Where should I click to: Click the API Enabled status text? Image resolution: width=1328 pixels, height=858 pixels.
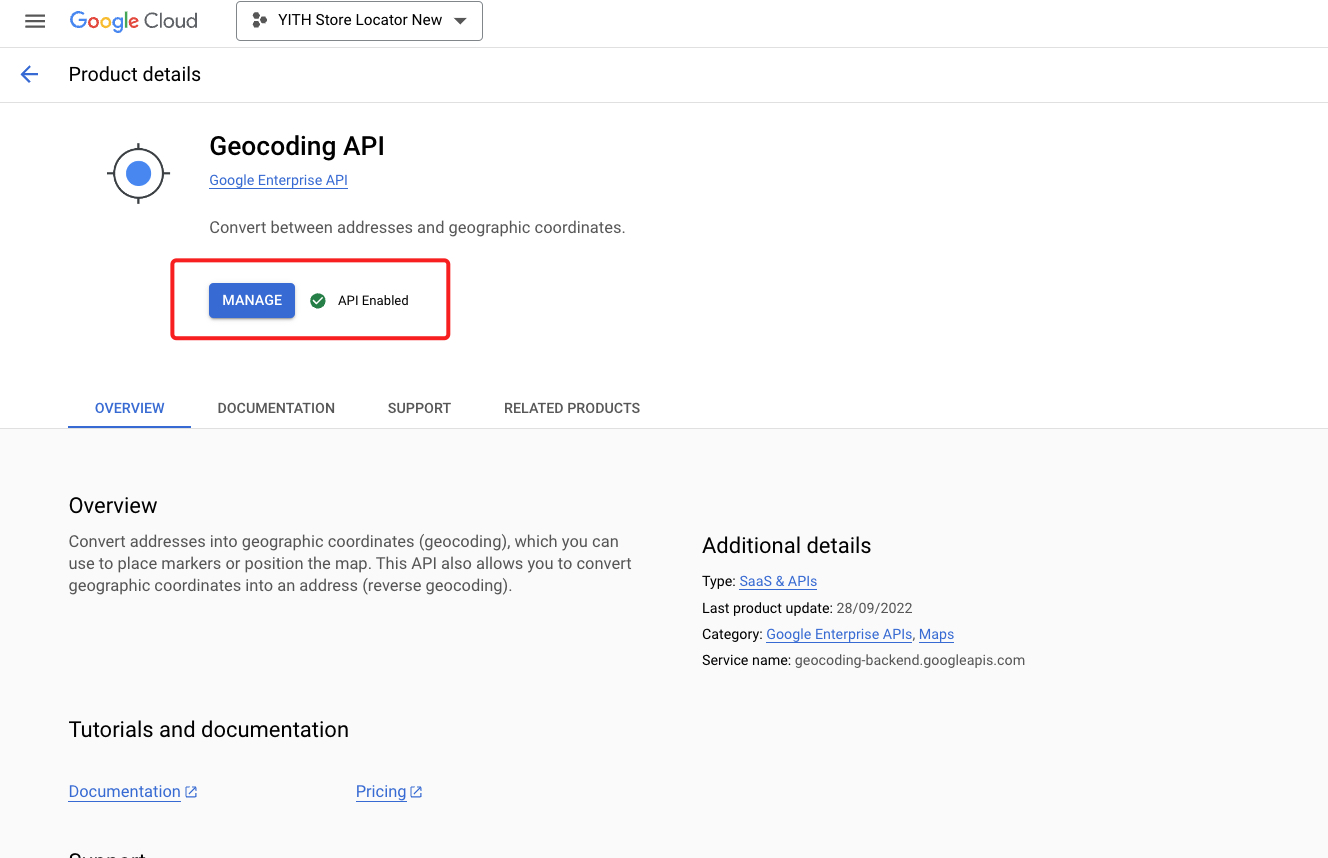373,300
